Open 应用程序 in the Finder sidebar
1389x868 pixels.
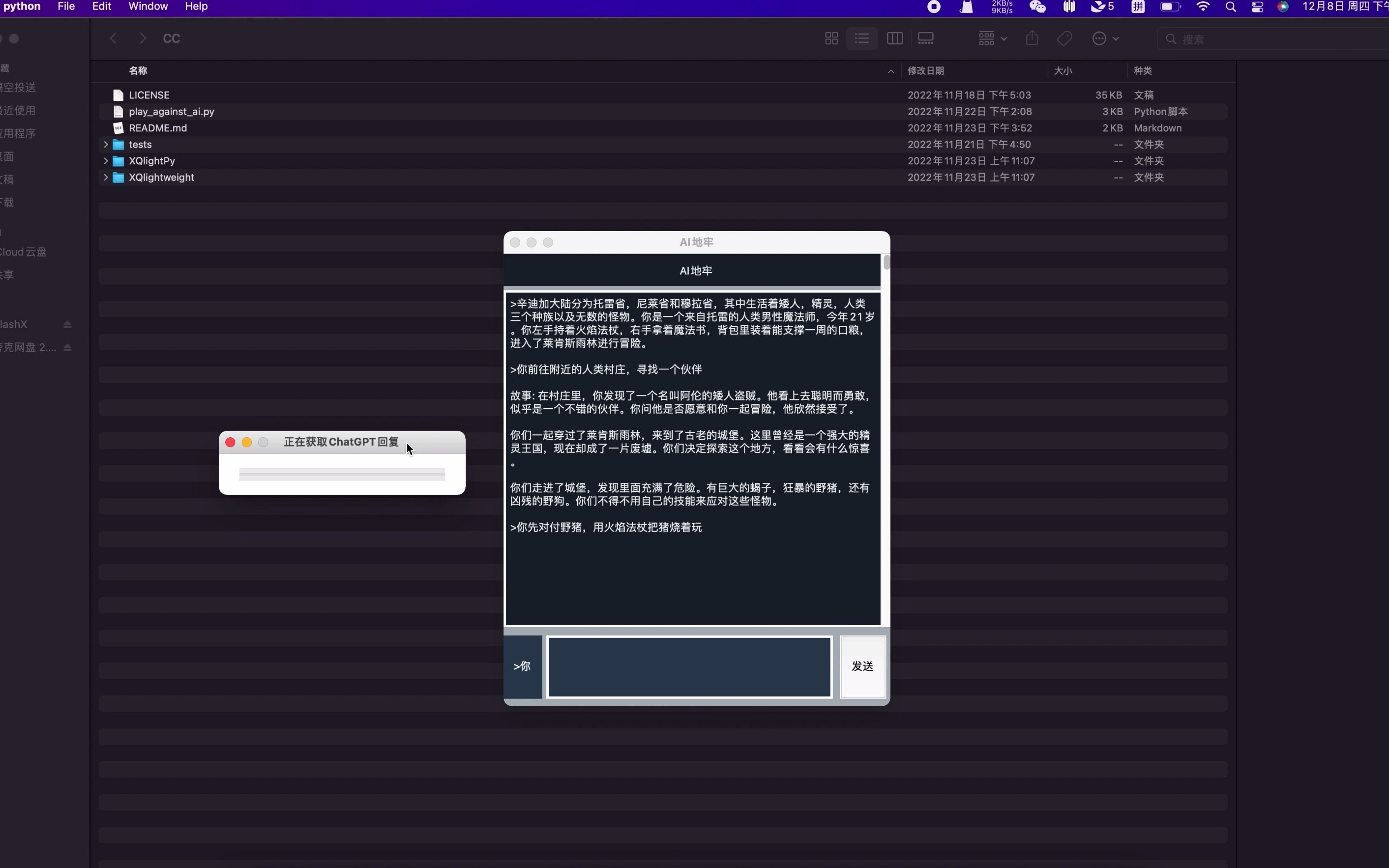pos(18,133)
